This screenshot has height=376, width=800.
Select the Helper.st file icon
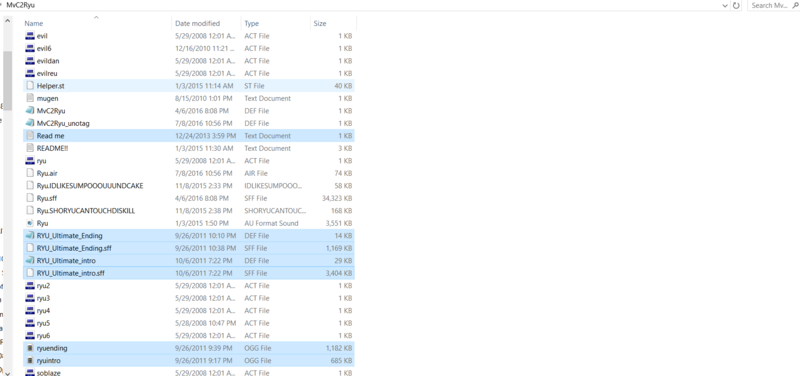[30, 86]
